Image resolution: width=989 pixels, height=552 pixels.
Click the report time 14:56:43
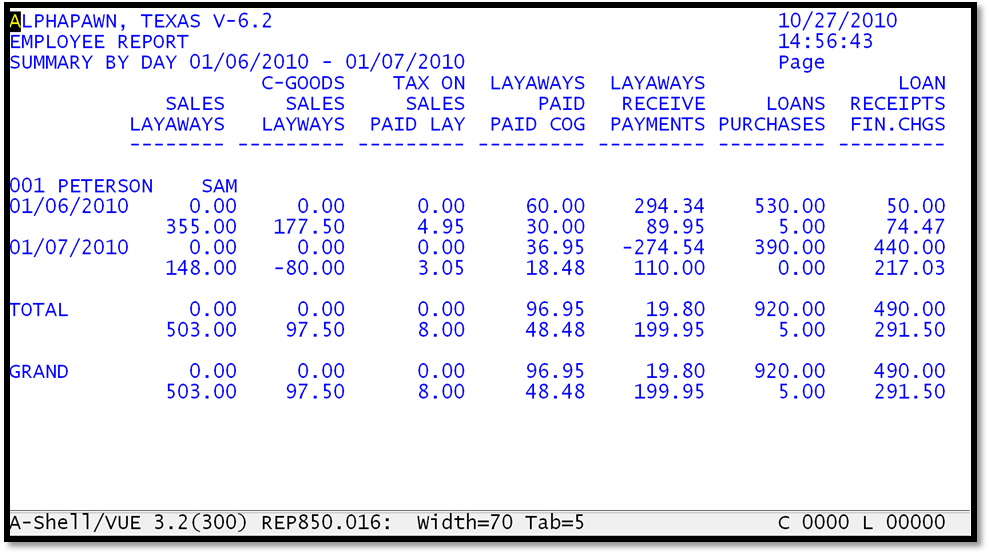pyautogui.click(x=825, y=42)
